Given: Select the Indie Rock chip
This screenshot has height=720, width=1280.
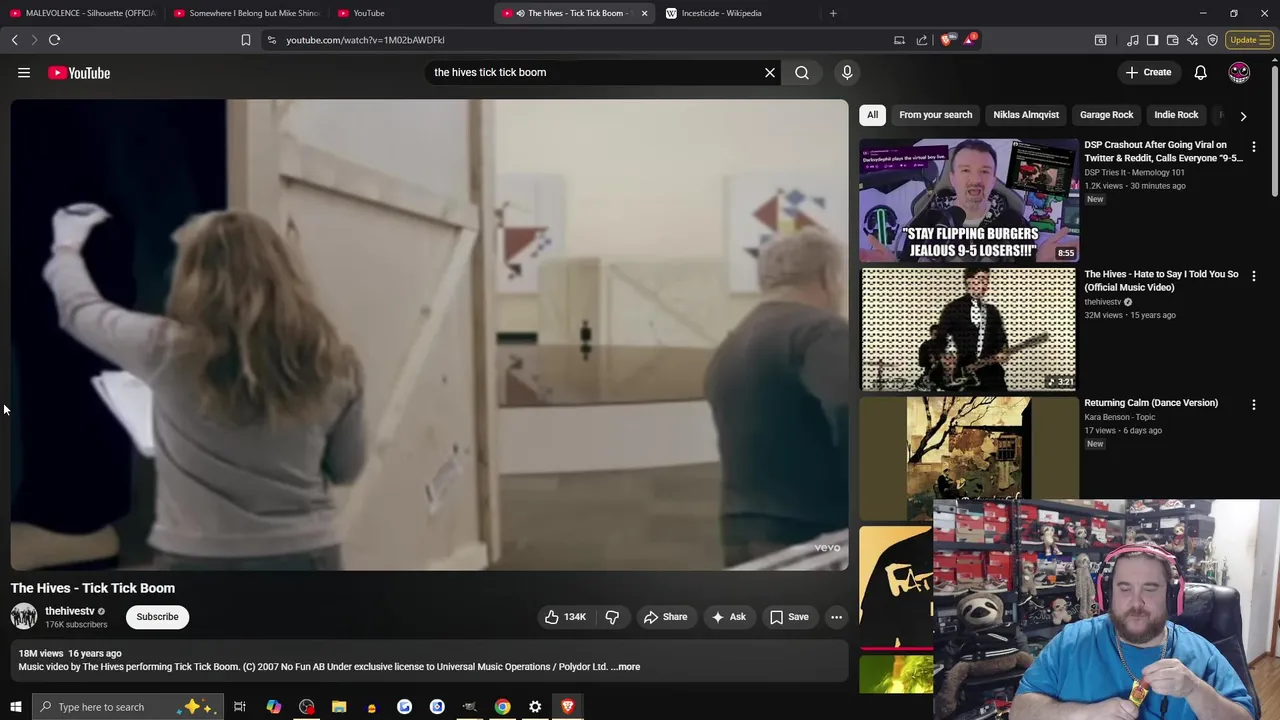Looking at the screenshot, I should [1176, 115].
